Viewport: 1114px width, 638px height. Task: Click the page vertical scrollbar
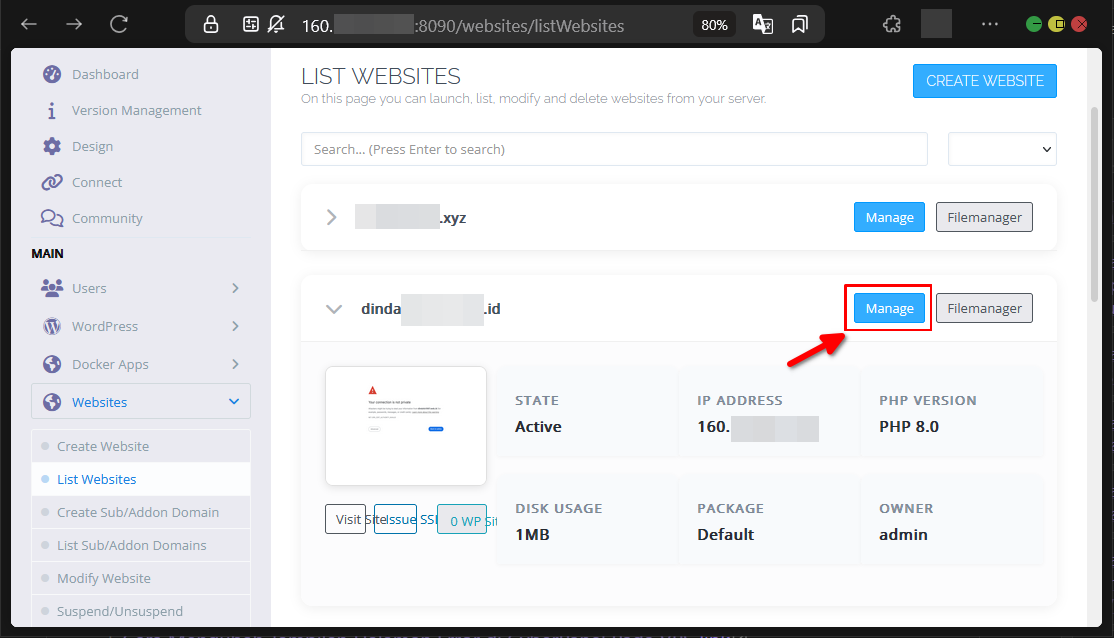click(x=1095, y=203)
